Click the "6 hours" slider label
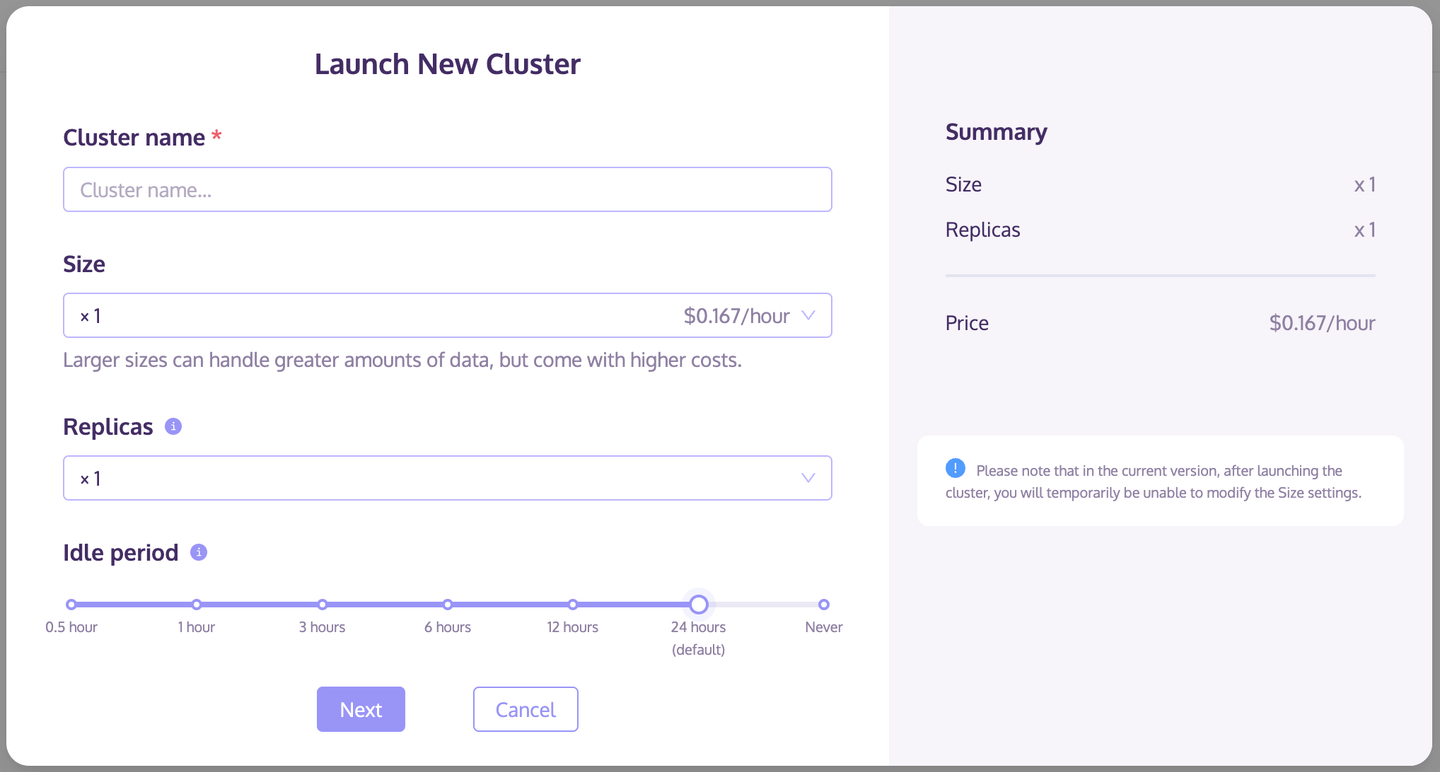 [447, 627]
